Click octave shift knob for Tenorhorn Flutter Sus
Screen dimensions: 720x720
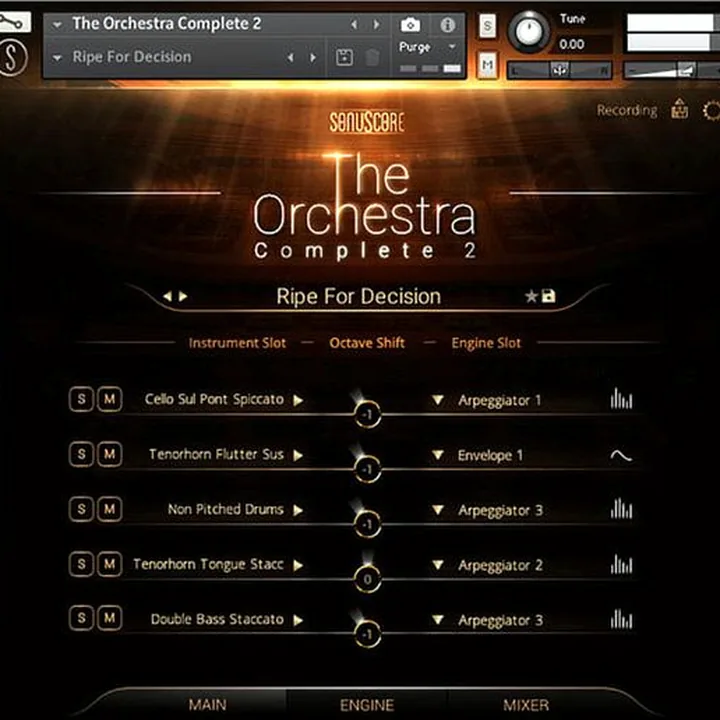(367, 469)
